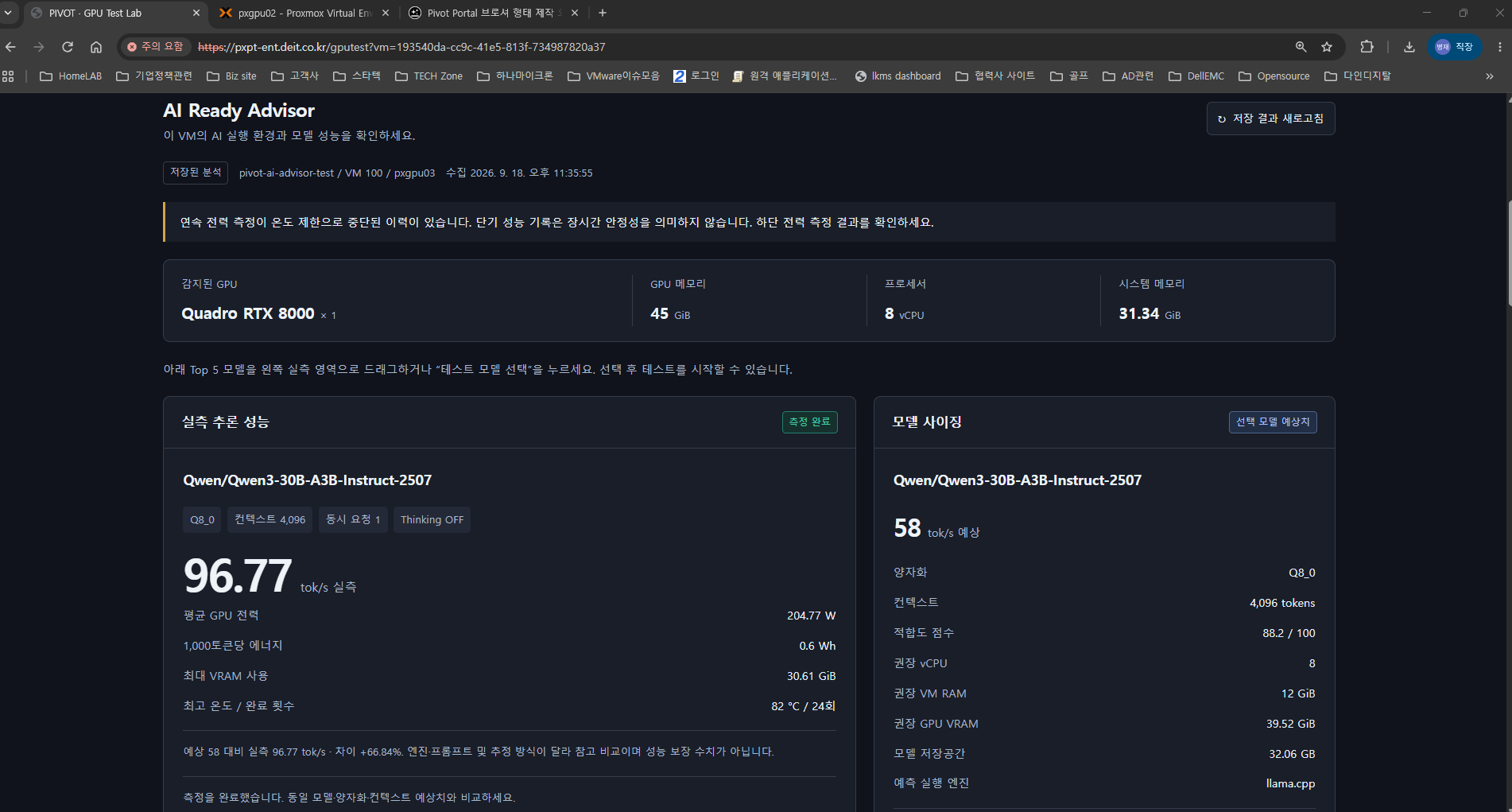Open the browser three-dot menu
Image resolution: width=1512 pixels, height=812 pixels.
pos(1499,47)
